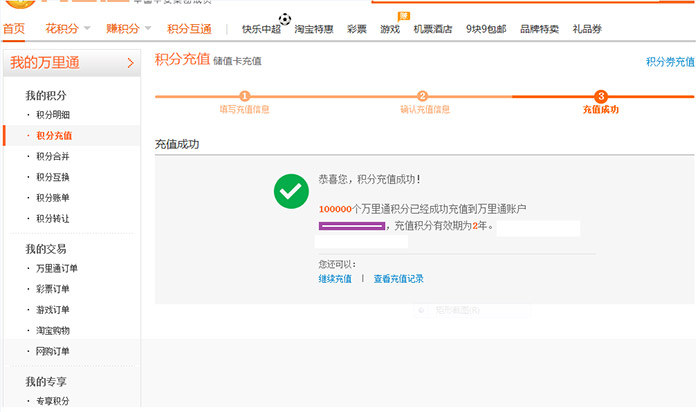Click the green success checkmark icon
This screenshot has height=412, width=700.
(x=291, y=191)
